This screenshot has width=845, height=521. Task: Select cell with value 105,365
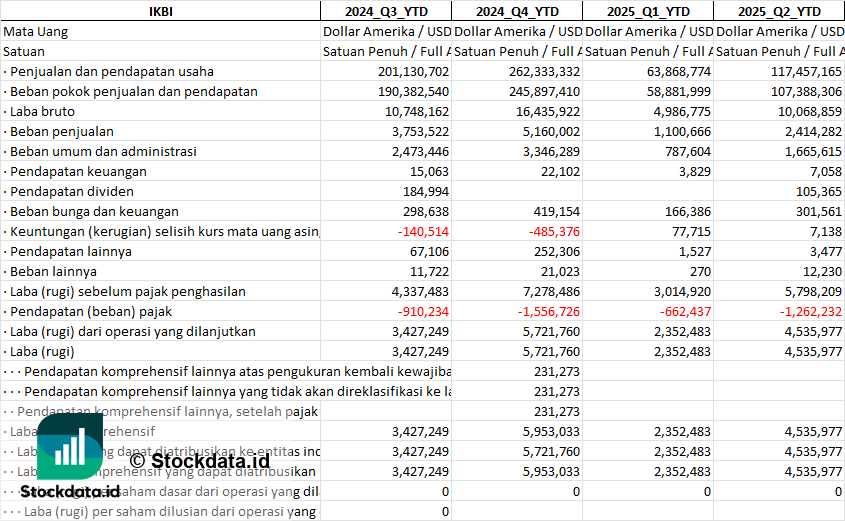[x=779, y=191]
